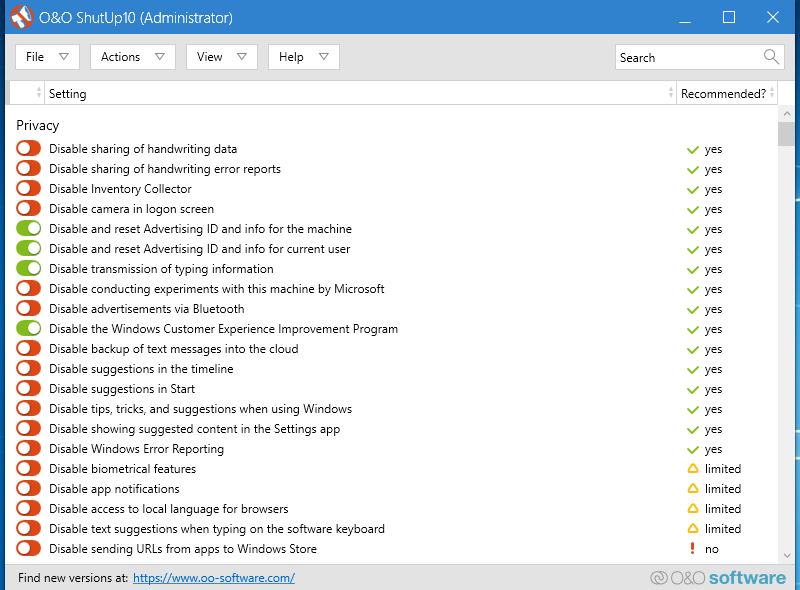Toggle Disable suggestions in Start
The image size is (800, 590).
pos(28,388)
